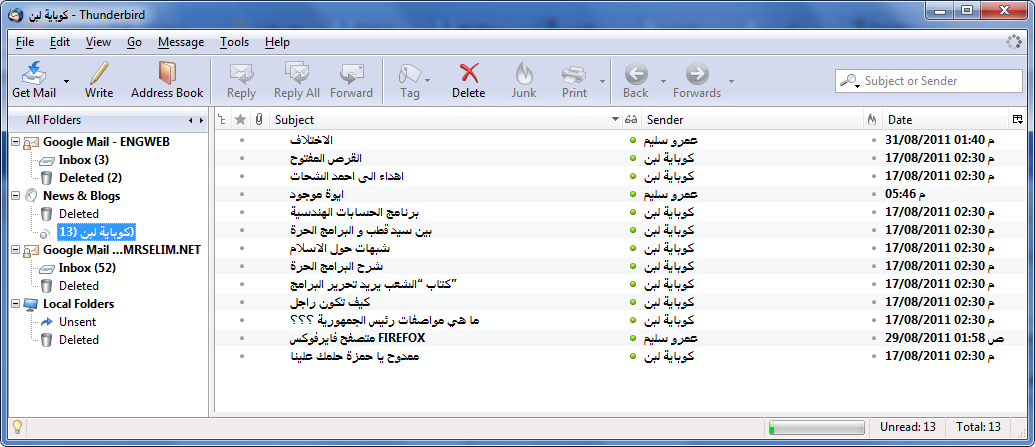Delete the selected message with Delete button

pyautogui.click(x=469, y=80)
